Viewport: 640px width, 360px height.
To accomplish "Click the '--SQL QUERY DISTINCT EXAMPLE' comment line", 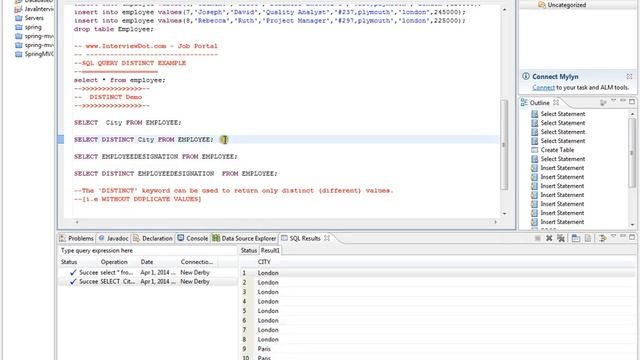I will pos(130,63).
